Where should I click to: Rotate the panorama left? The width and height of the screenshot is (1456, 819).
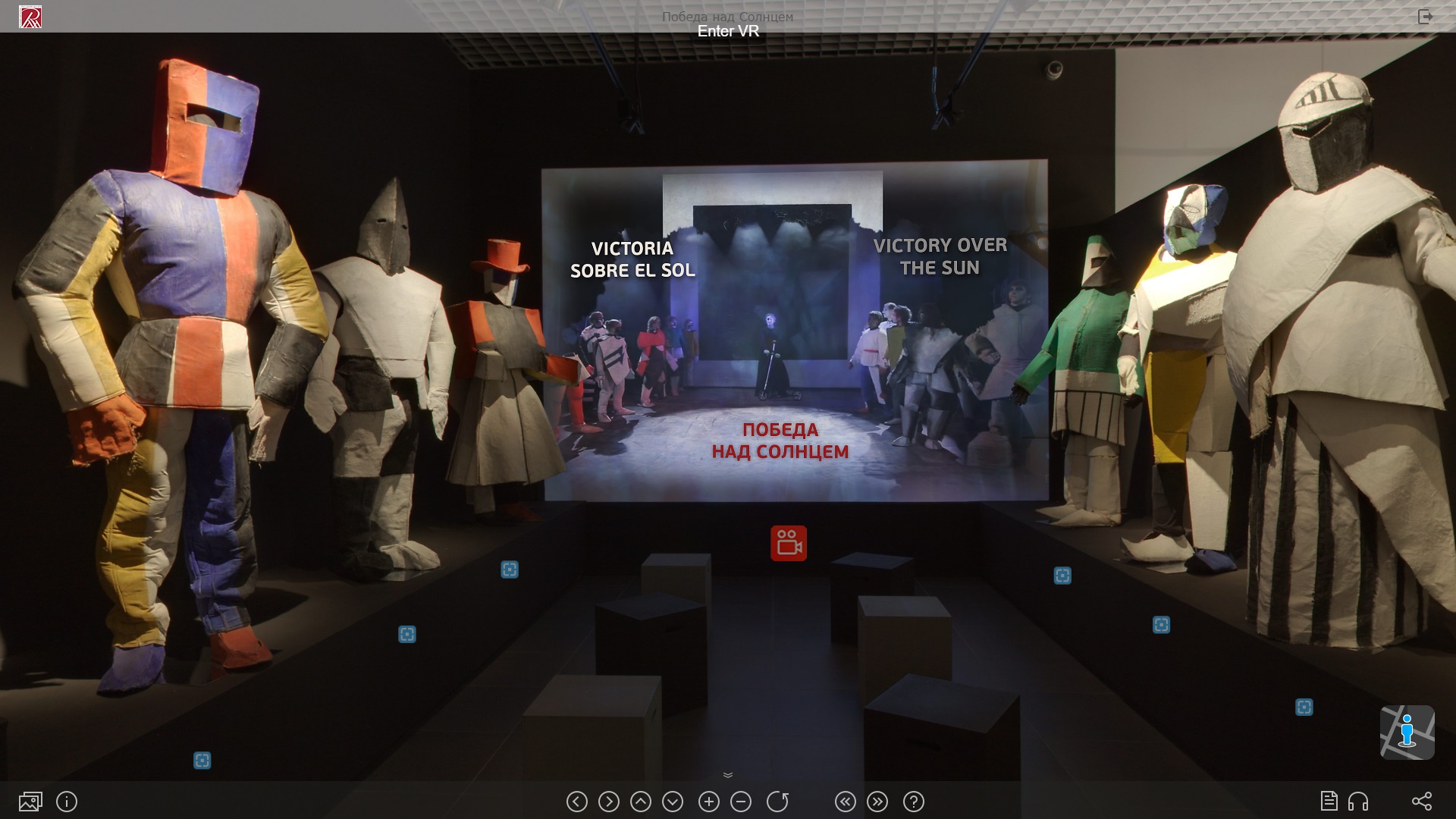click(577, 802)
